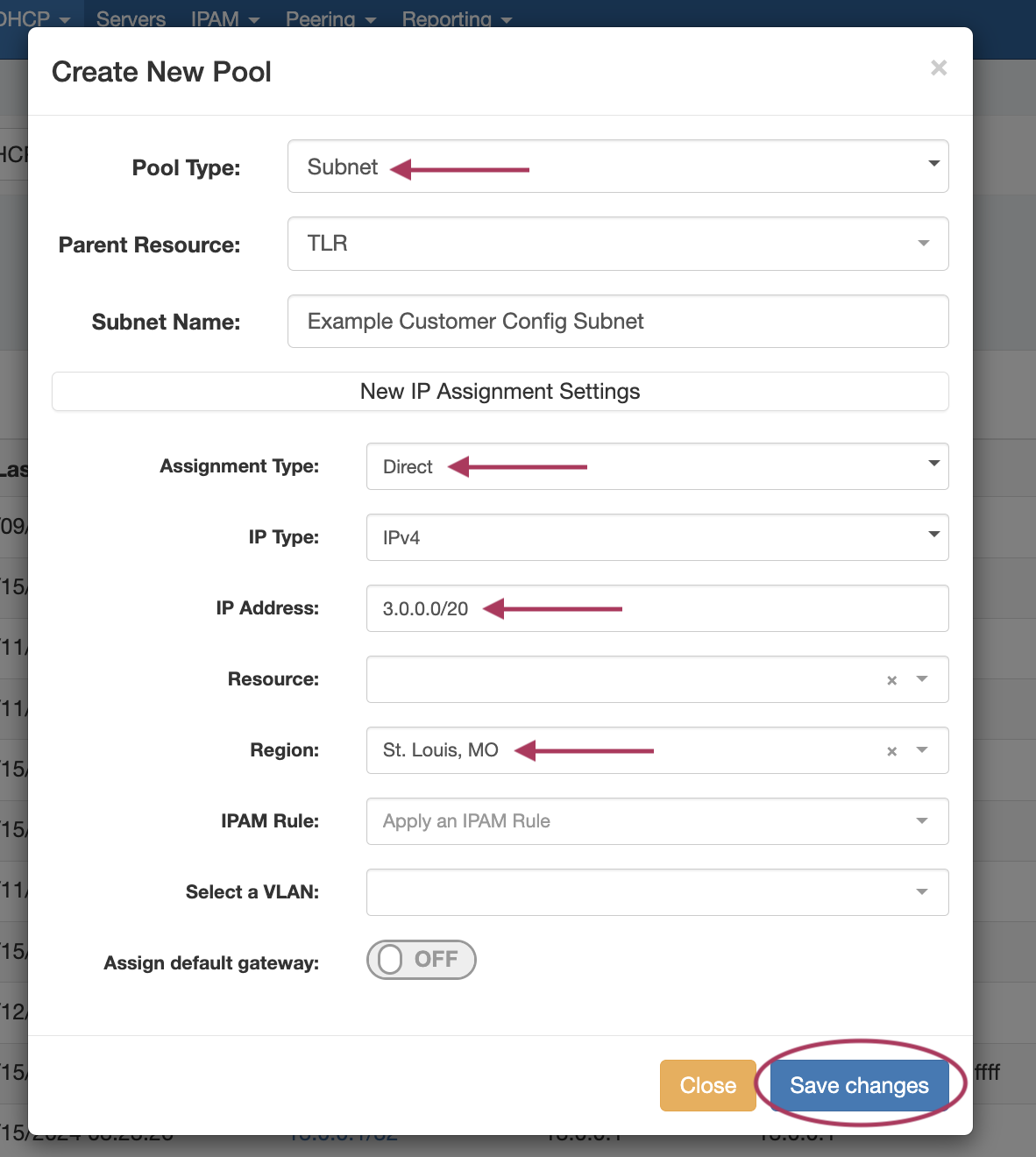The height and width of the screenshot is (1157, 1036).
Task: Expand the Resource dropdown arrow
Action: (922, 679)
